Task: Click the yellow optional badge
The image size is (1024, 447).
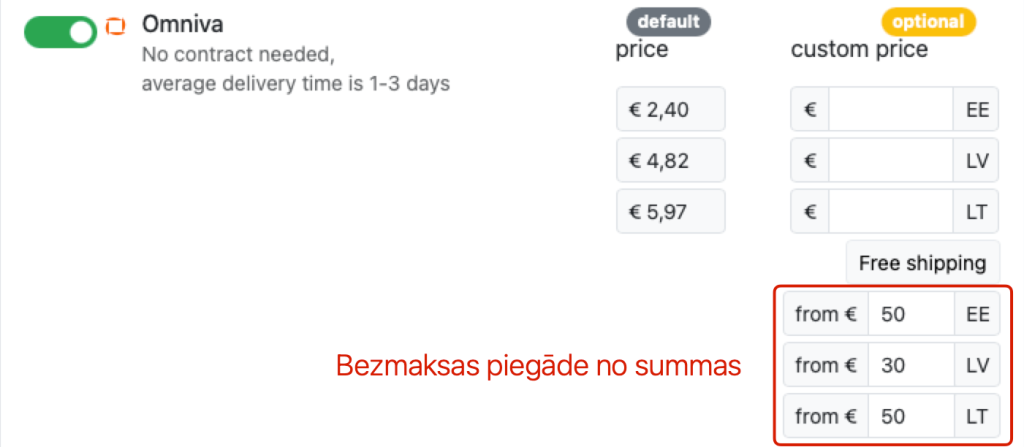Action: (929, 22)
